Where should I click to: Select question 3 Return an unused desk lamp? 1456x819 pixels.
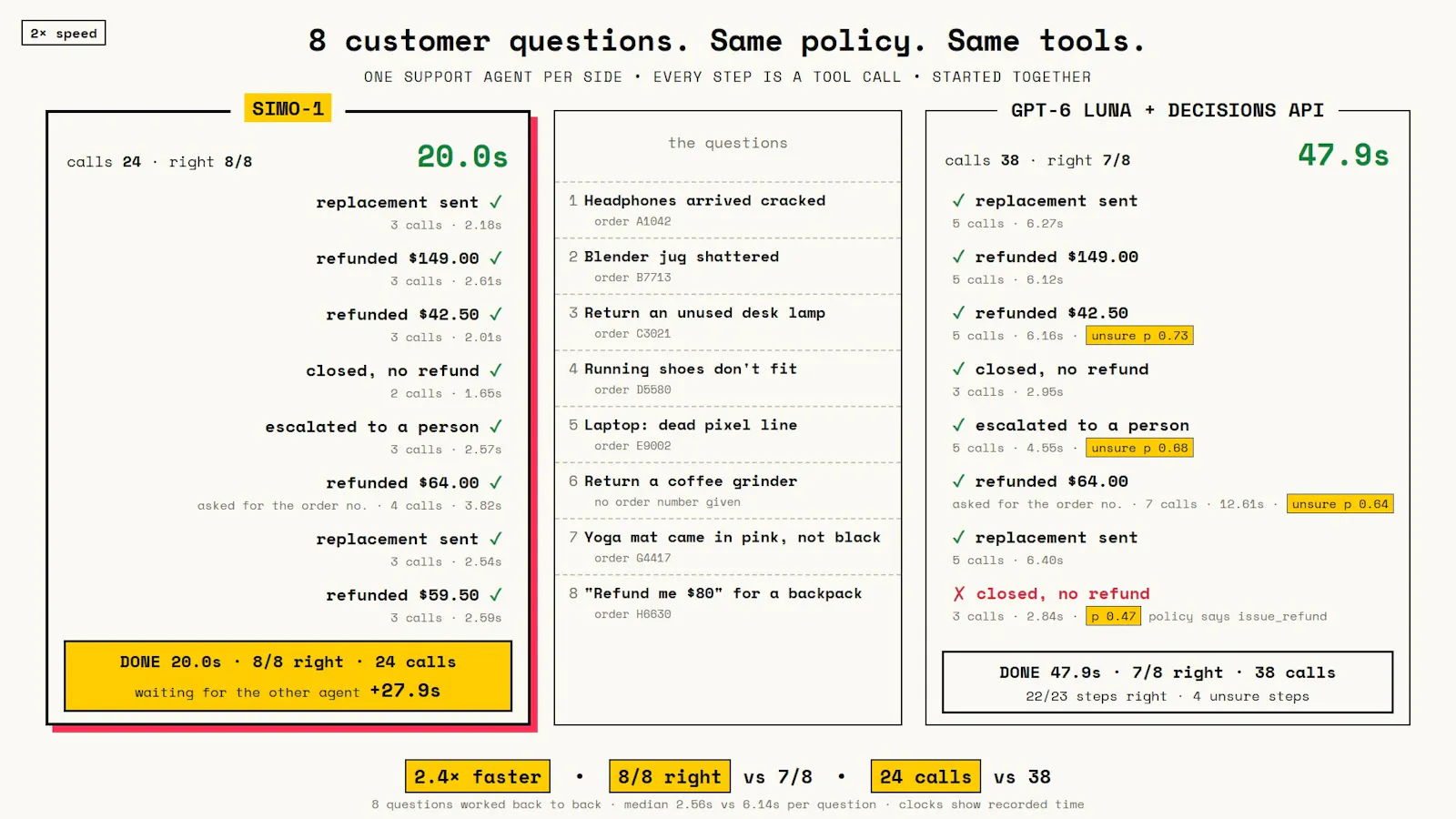pos(728,322)
